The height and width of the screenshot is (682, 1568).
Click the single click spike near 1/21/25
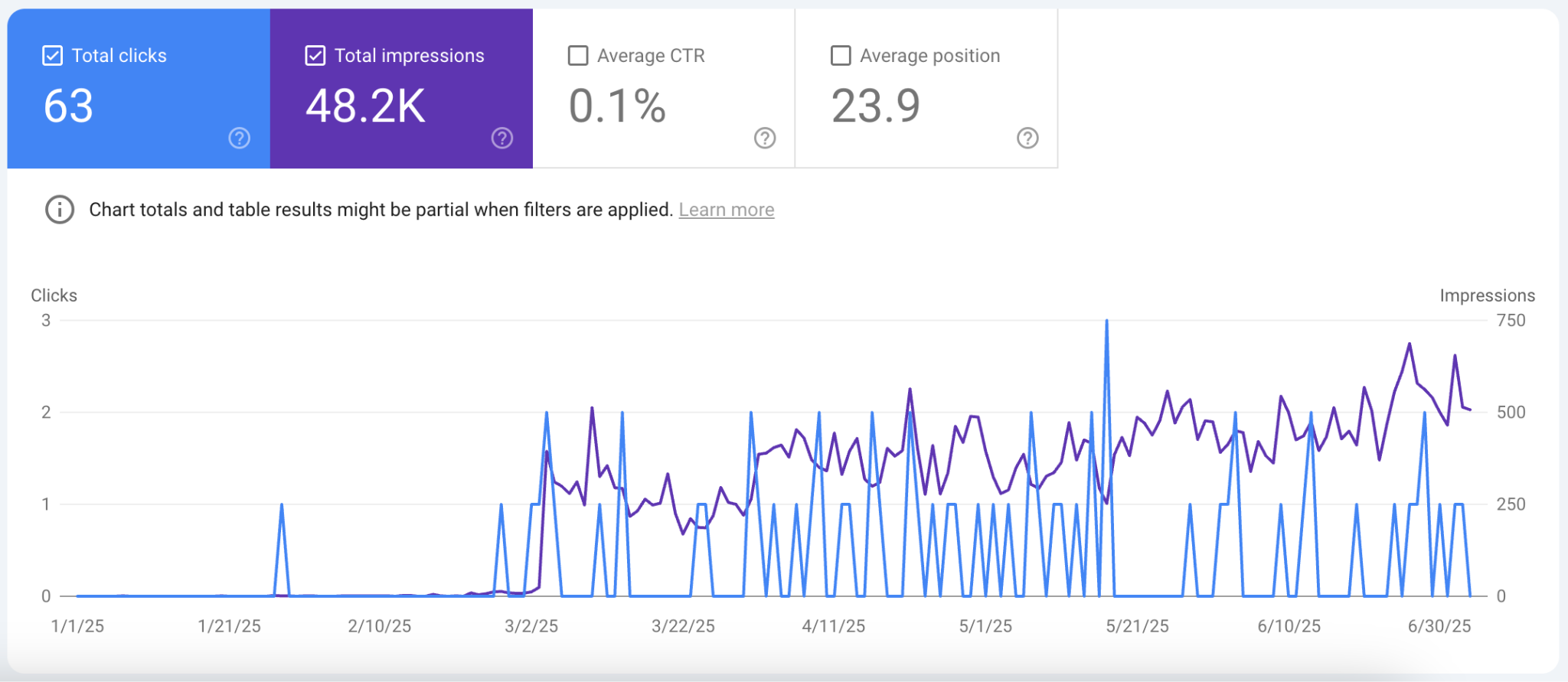pos(282,504)
